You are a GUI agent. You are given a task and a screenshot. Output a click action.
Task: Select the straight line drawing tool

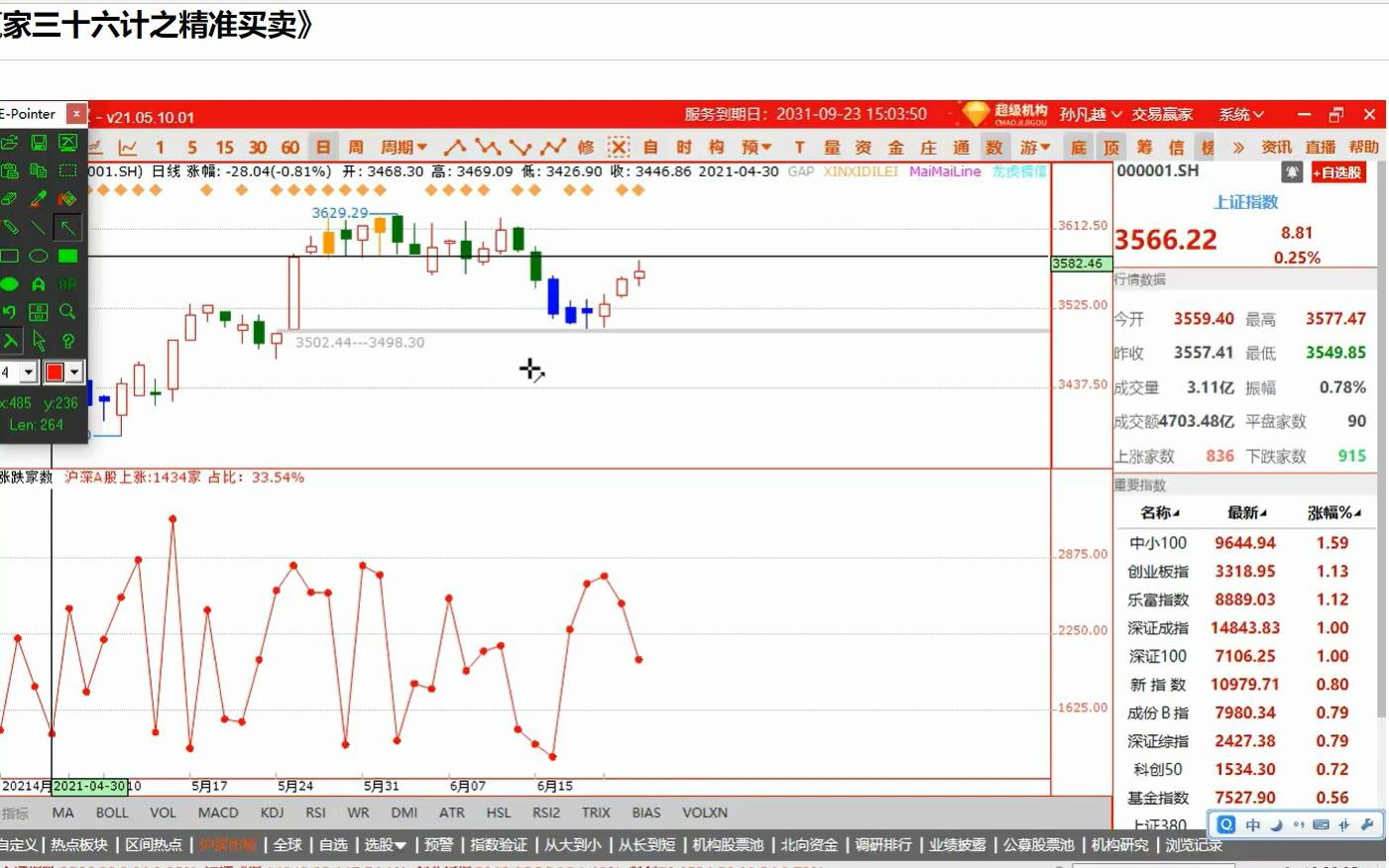(39, 227)
